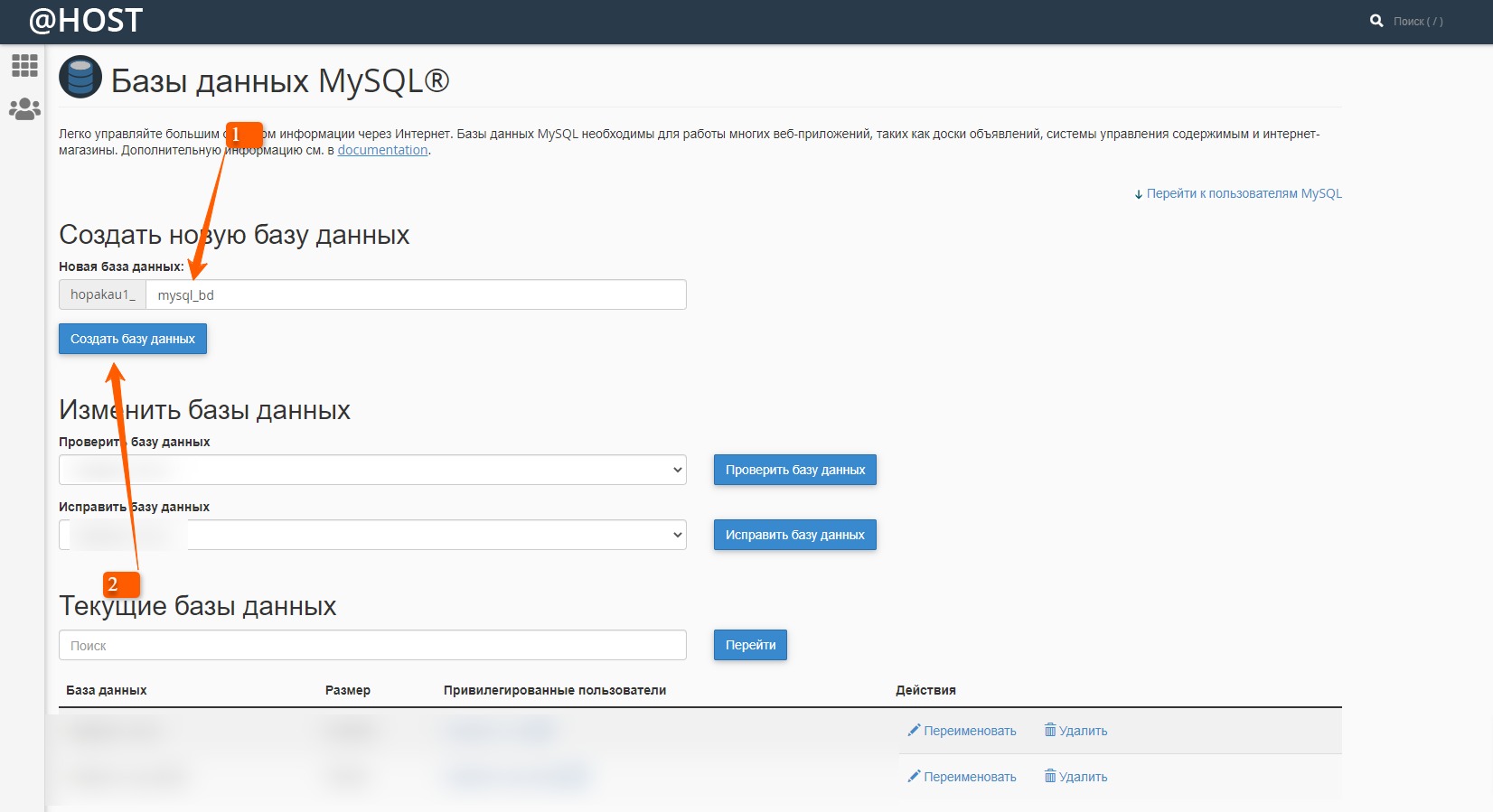Click the "Создать новую базу данных" heading
Viewport: 1493px width, 812px height.
234,235
